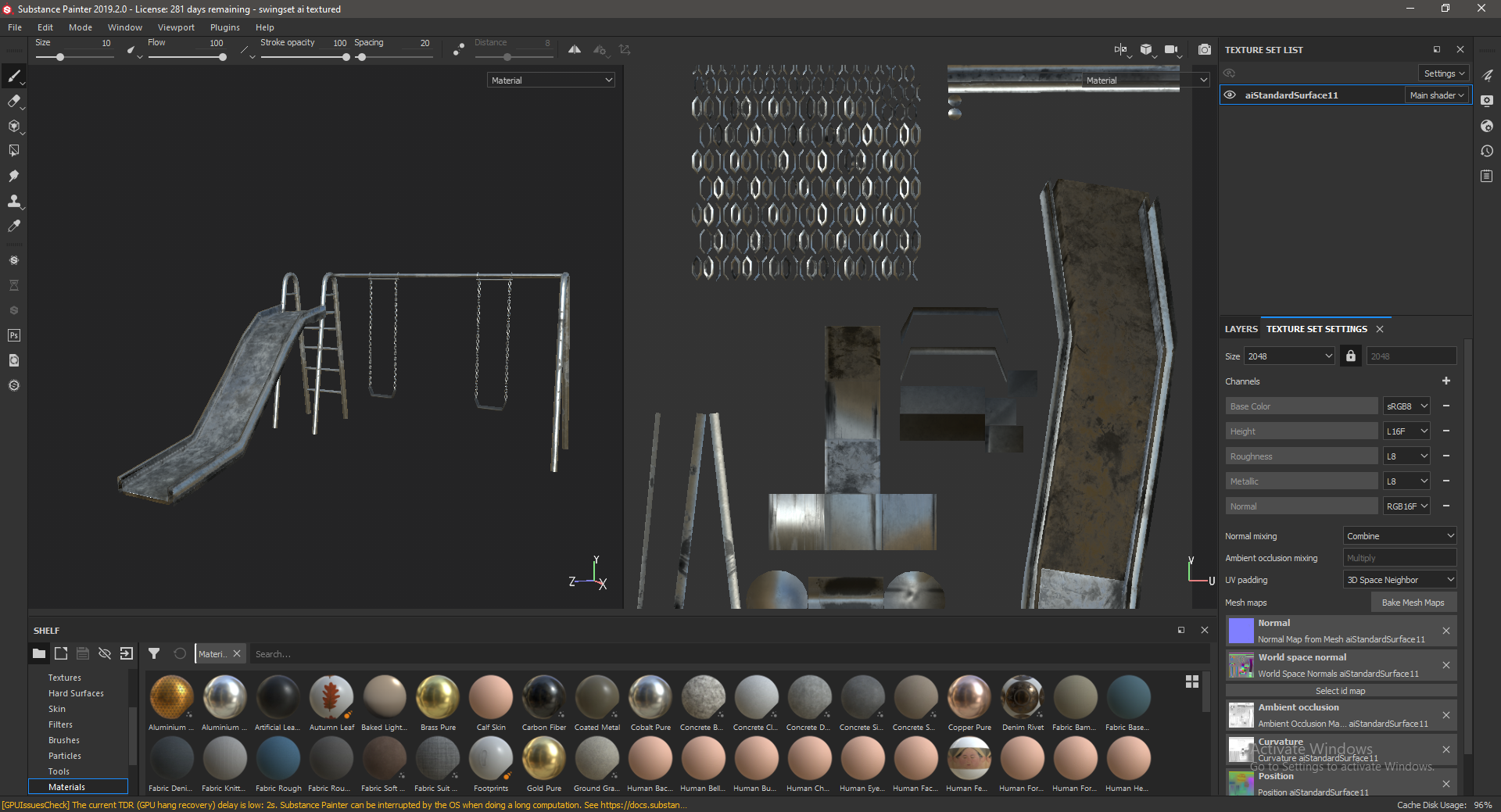Click Bake Mesh Maps button

pos(1413,602)
